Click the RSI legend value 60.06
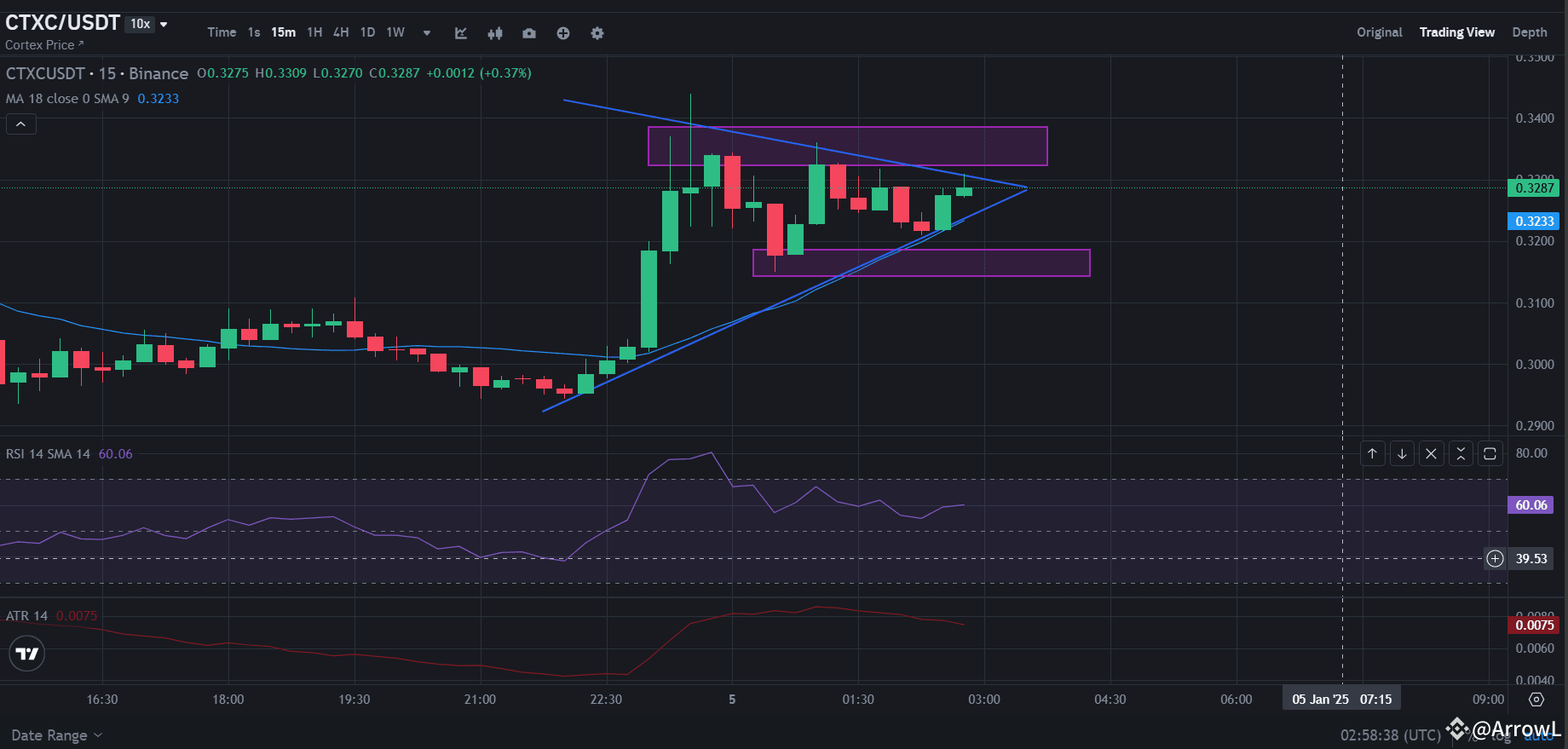Viewport: 1568px width, 749px height. point(116,454)
